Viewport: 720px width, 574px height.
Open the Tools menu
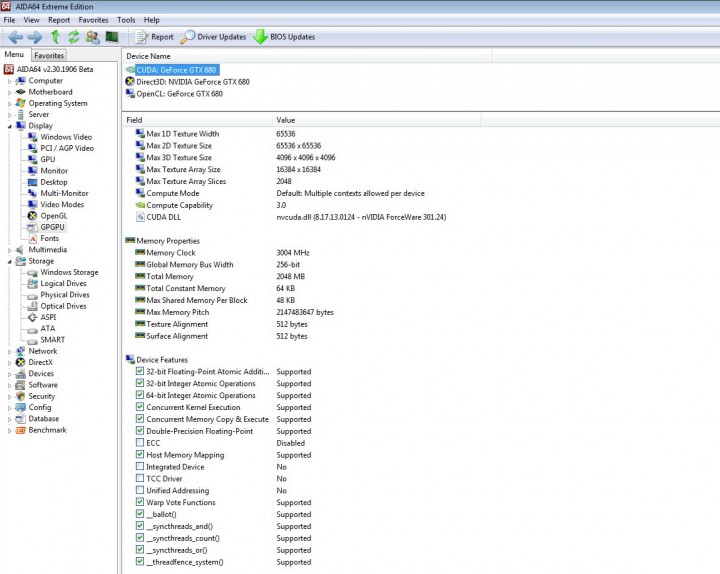point(126,20)
